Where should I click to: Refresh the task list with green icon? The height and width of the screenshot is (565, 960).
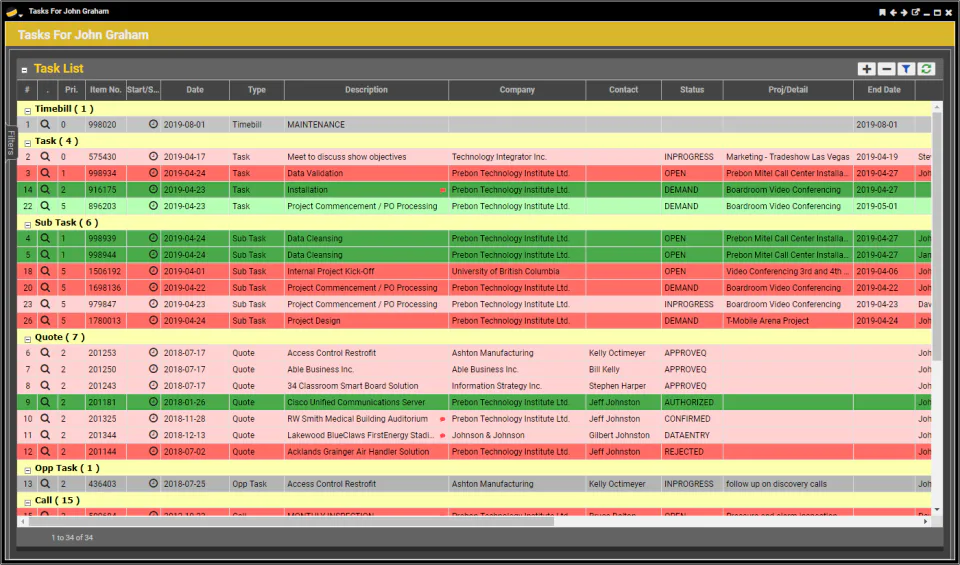tap(926, 69)
